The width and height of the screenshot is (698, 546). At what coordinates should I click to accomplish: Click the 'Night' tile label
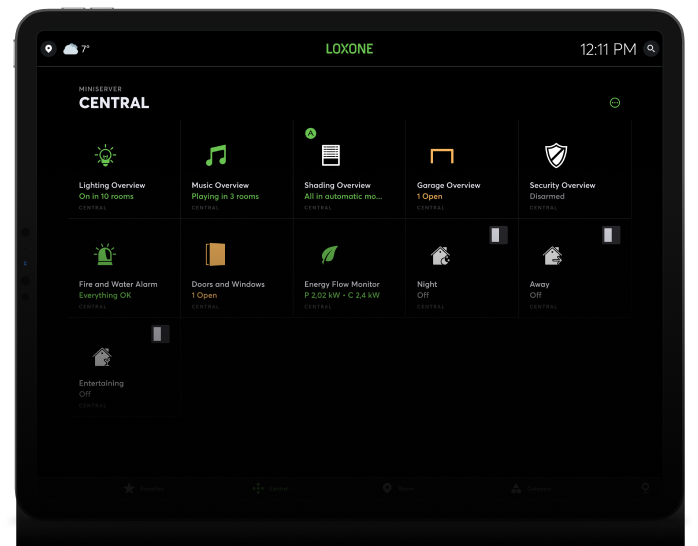[x=427, y=284]
